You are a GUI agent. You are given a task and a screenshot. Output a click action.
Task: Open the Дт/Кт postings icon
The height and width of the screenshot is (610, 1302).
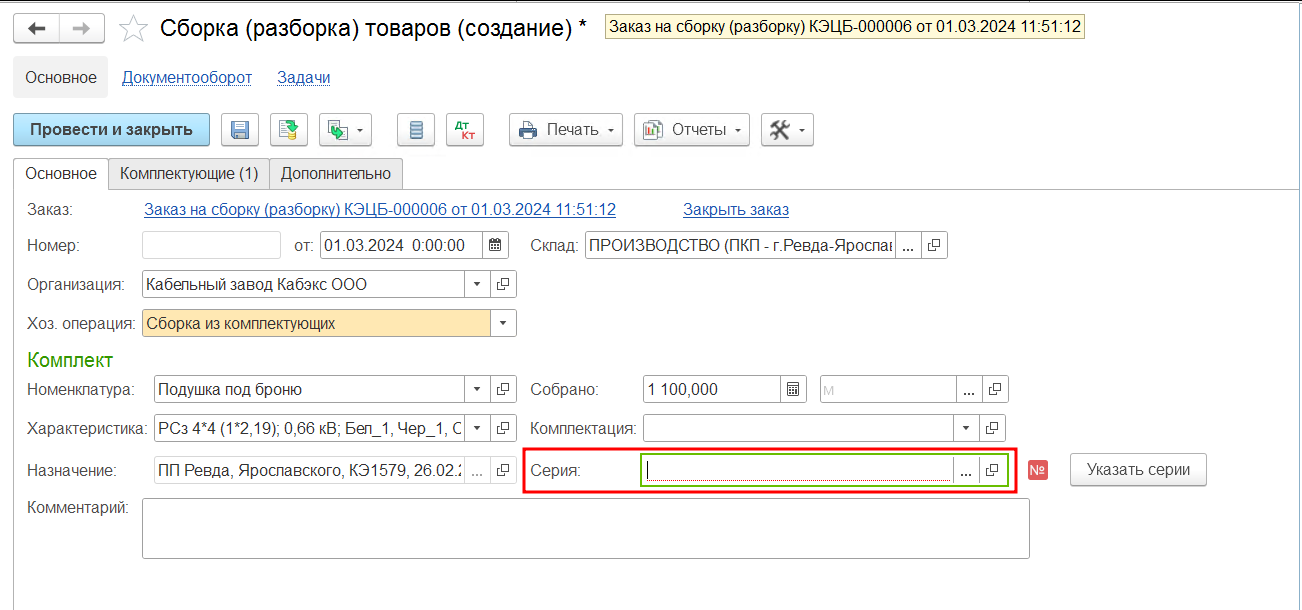pyautogui.click(x=465, y=130)
